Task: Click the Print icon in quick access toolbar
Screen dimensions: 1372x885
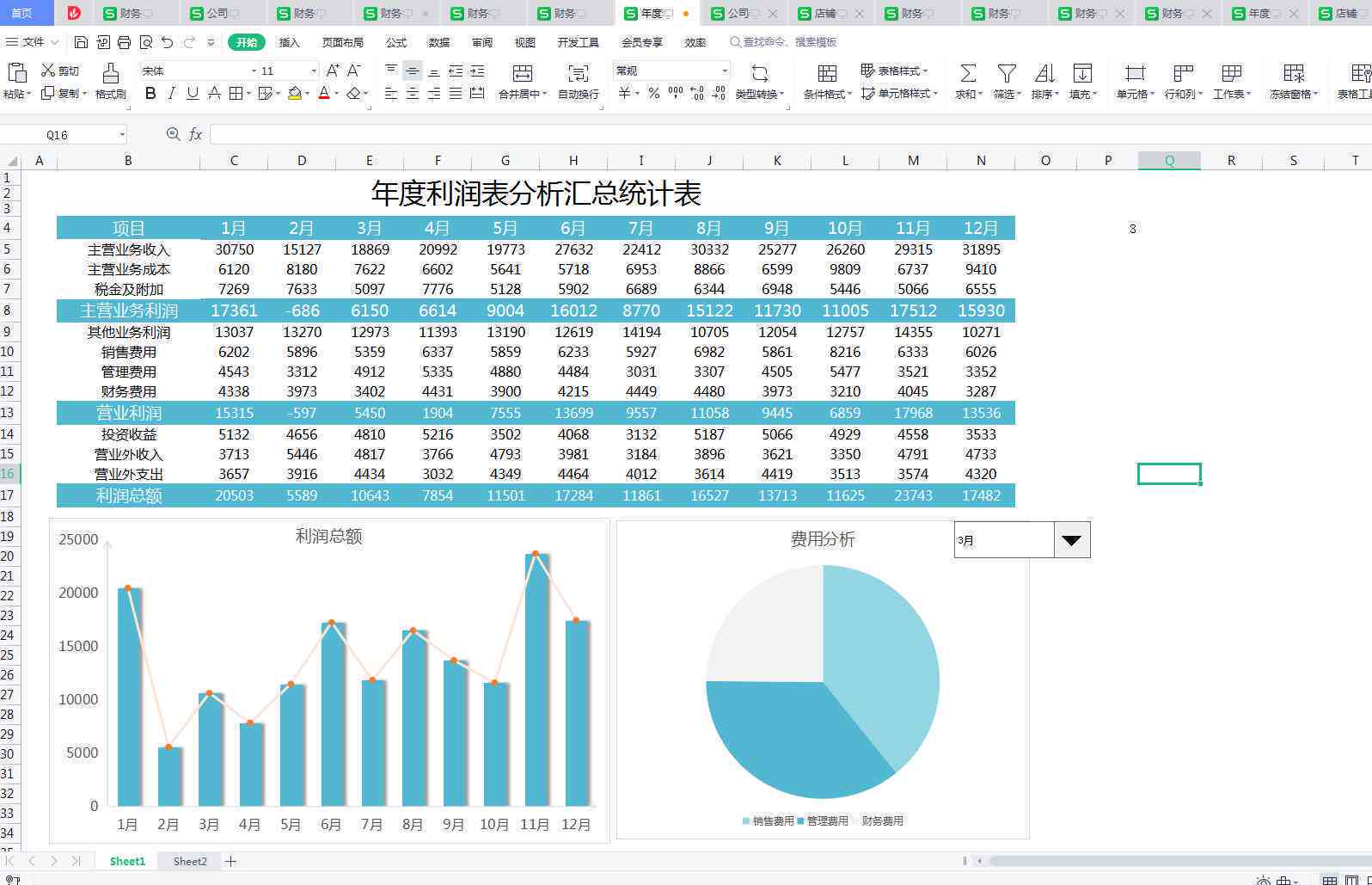Action: click(124, 42)
